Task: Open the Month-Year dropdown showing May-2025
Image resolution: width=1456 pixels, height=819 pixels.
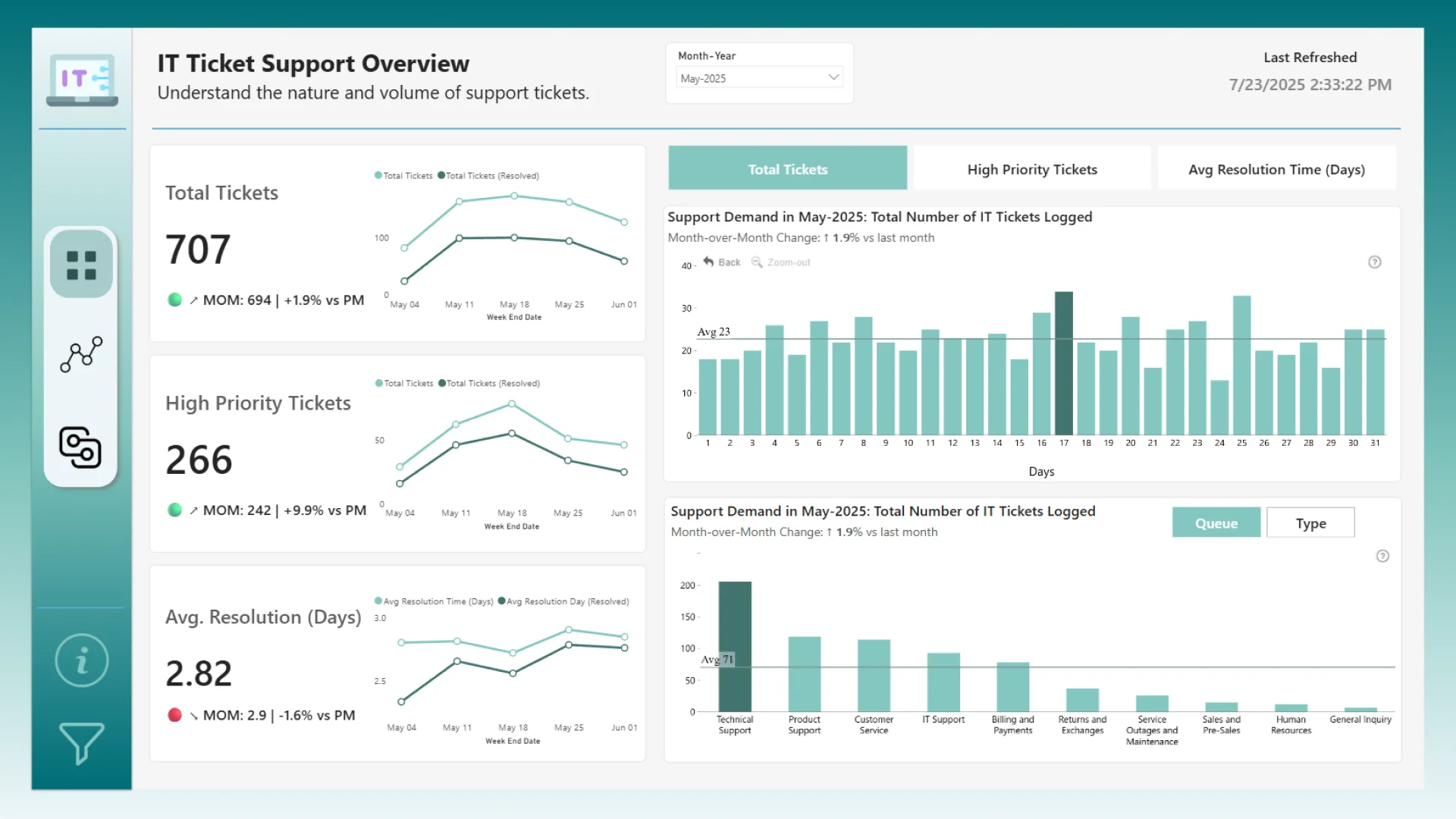Action: (759, 77)
